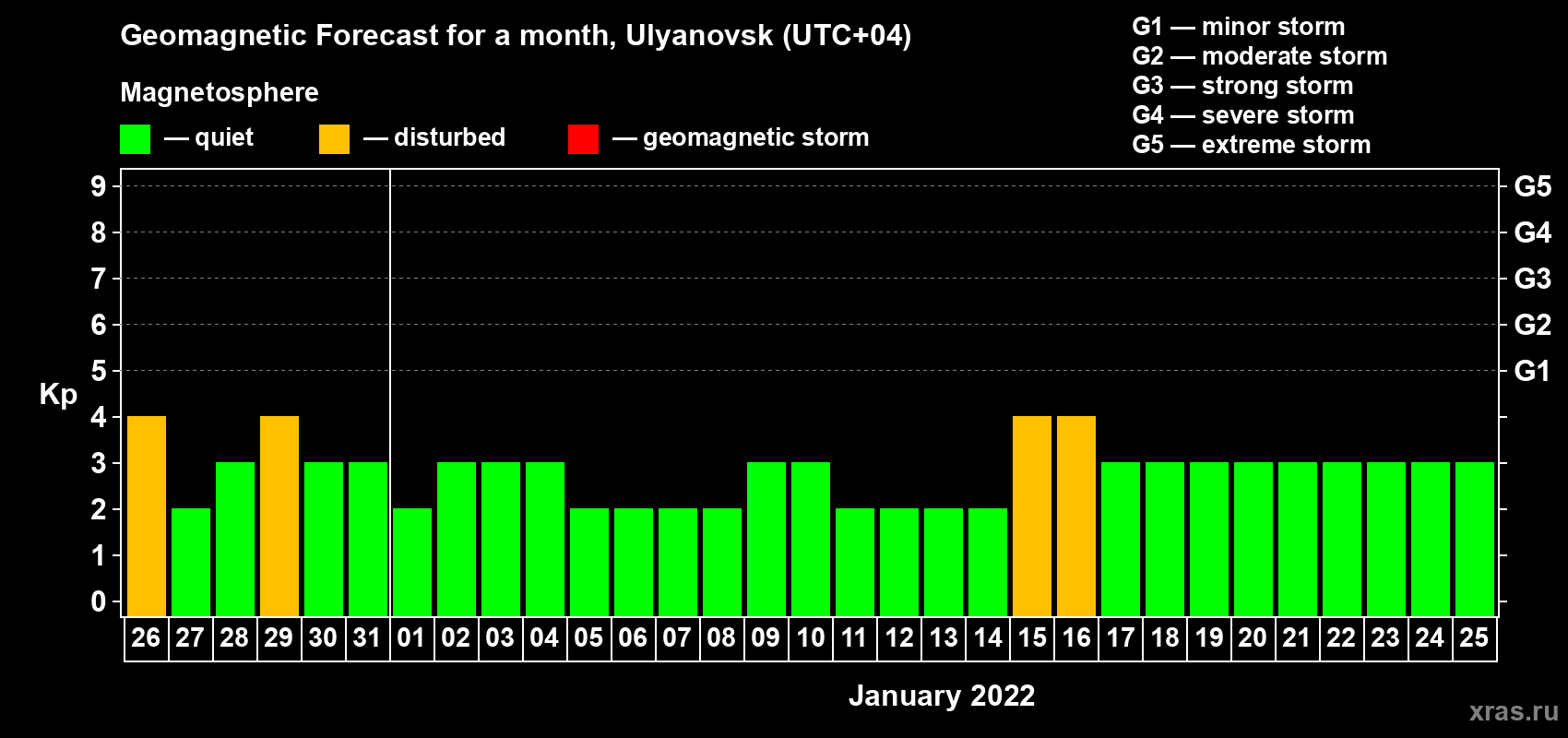This screenshot has height=738, width=1568.
Task: Click the G1 label on right axis
Action: [1532, 371]
